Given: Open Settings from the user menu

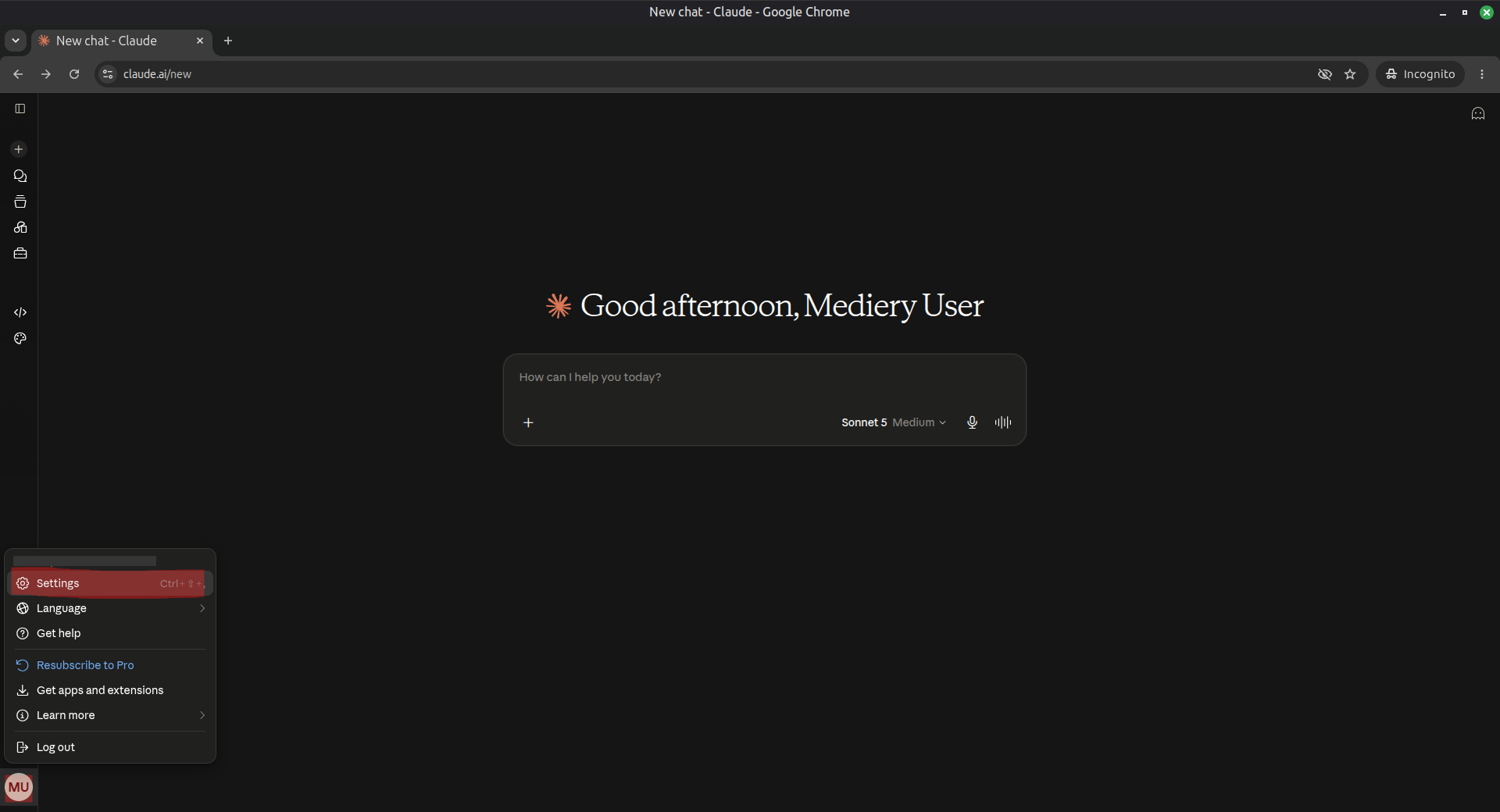Looking at the screenshot, I should point(110,583).
